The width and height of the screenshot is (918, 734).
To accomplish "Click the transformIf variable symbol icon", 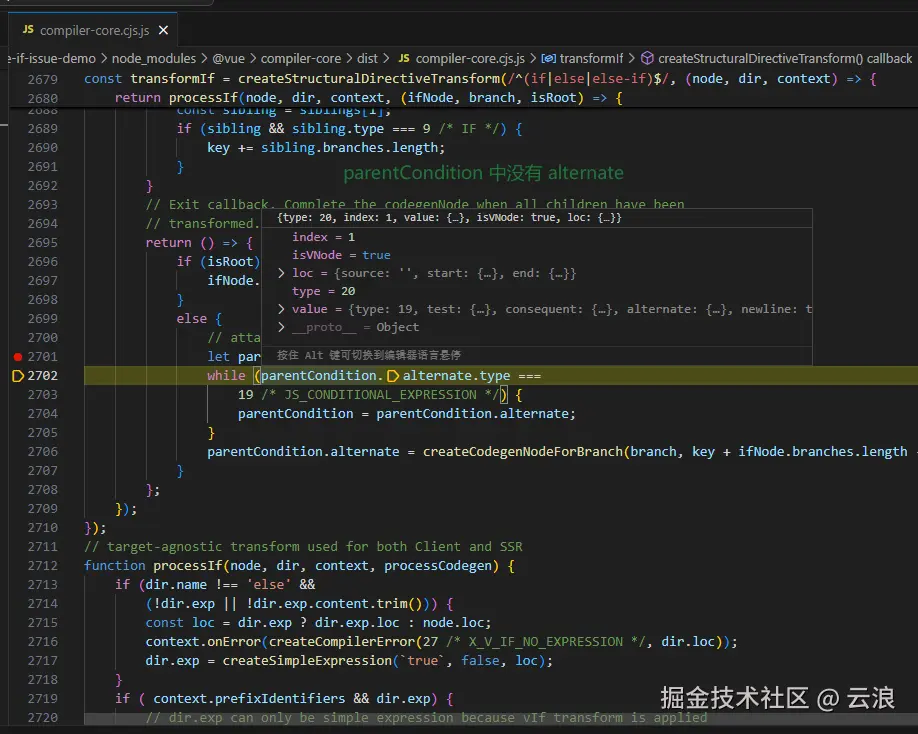I will click(549, 59).
